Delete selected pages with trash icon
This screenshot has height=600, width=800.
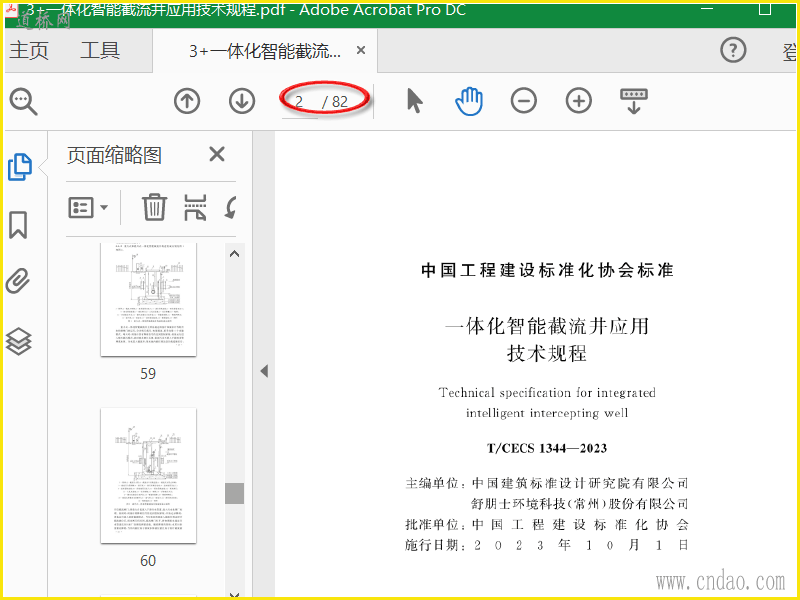(x=154, y=207)
